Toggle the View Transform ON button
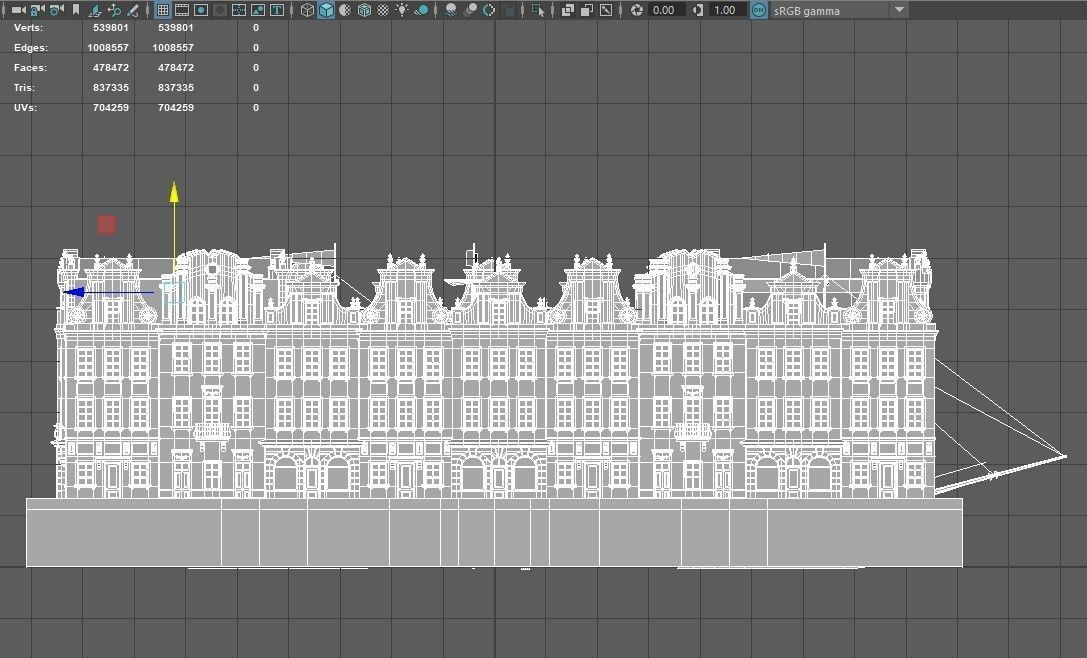This screenshot has width=1087, height=658. (x=759, y=10)
